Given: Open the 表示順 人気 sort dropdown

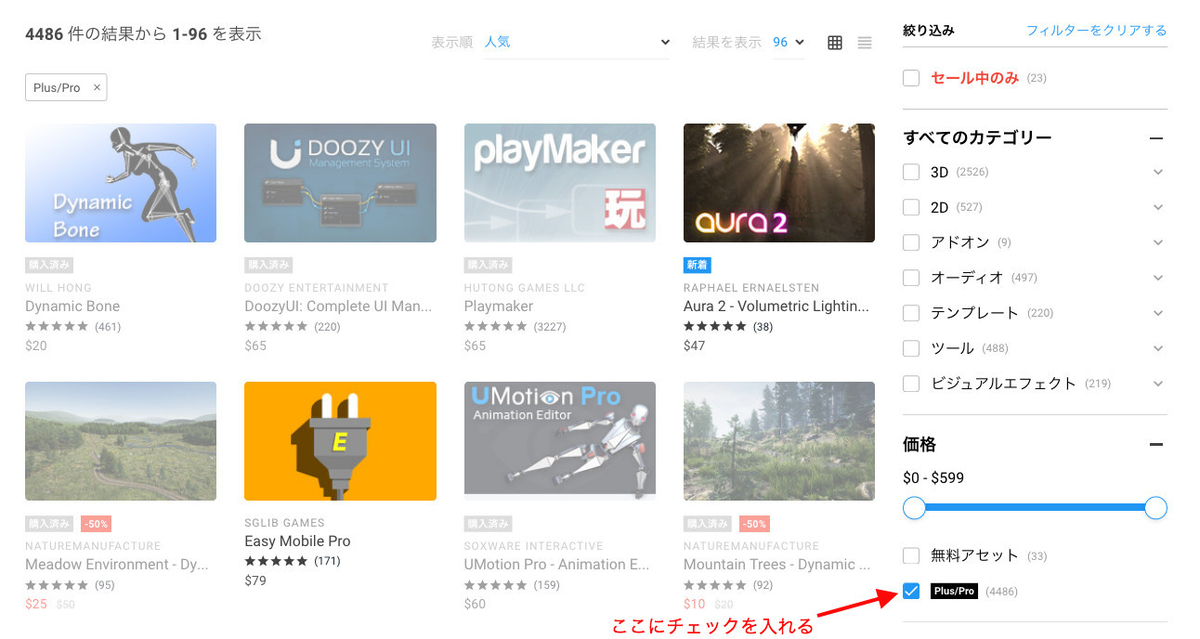Looking at the screenshot, I should click(577, 43).
